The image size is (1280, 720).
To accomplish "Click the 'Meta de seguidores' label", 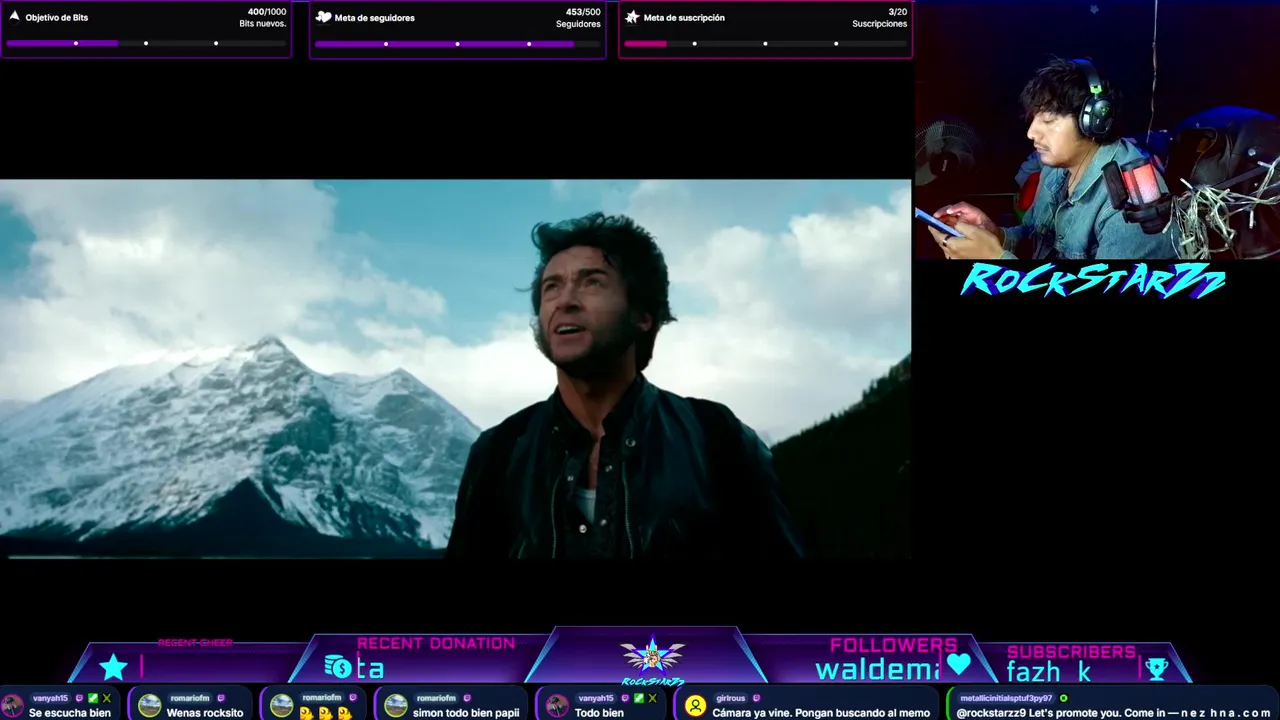I will click(x=374, y=18).
